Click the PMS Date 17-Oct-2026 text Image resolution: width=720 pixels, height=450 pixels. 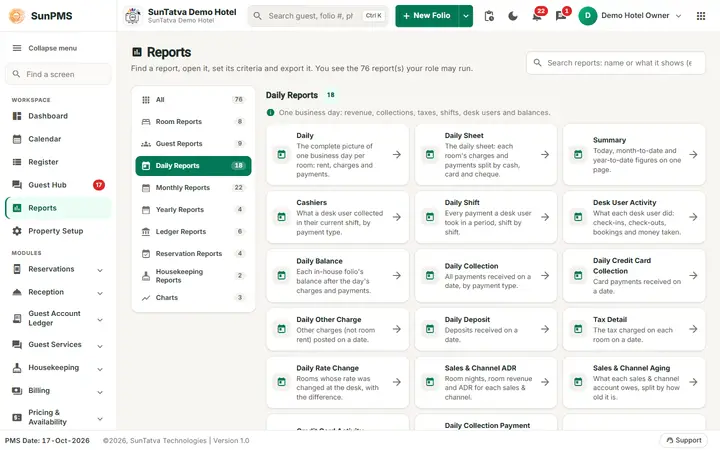click(47, 440)
